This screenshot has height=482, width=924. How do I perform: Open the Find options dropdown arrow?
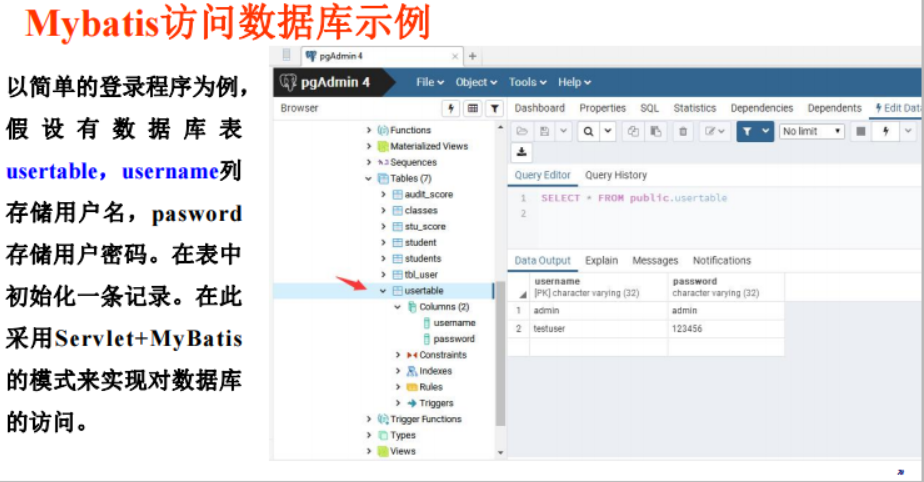(608, 131)
